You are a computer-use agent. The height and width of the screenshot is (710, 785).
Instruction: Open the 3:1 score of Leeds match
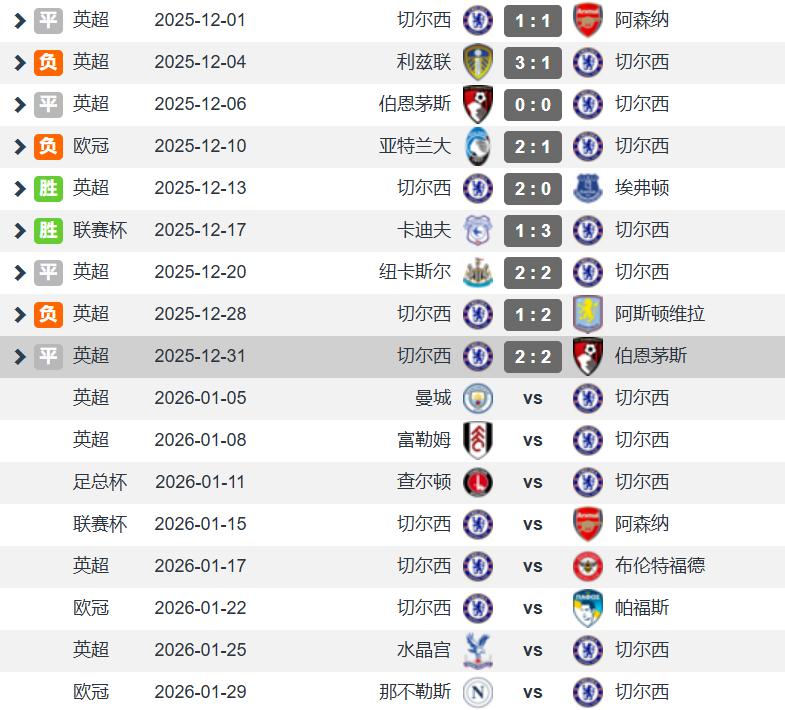coord(532,62)
